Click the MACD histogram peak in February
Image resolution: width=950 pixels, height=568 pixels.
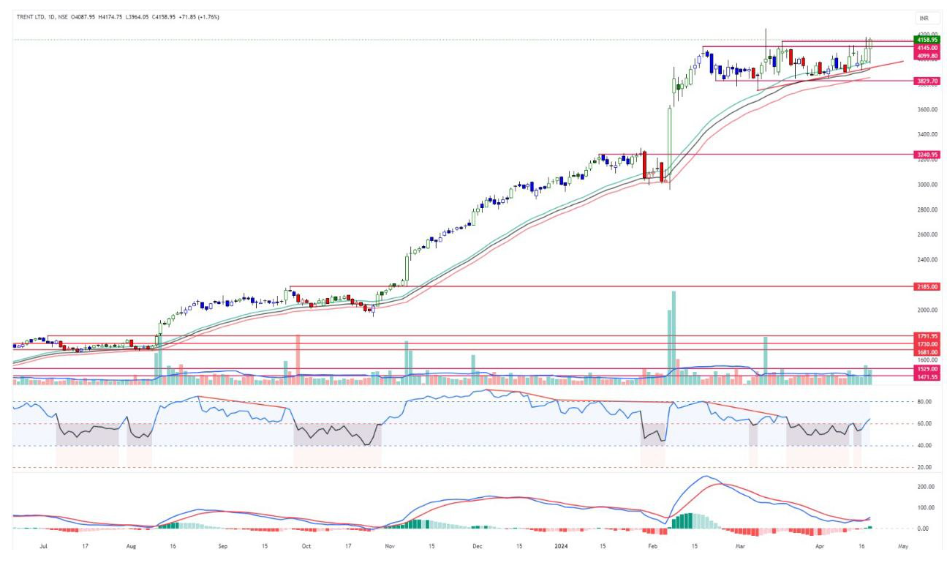pyautogui.click(x=688, y=520)
